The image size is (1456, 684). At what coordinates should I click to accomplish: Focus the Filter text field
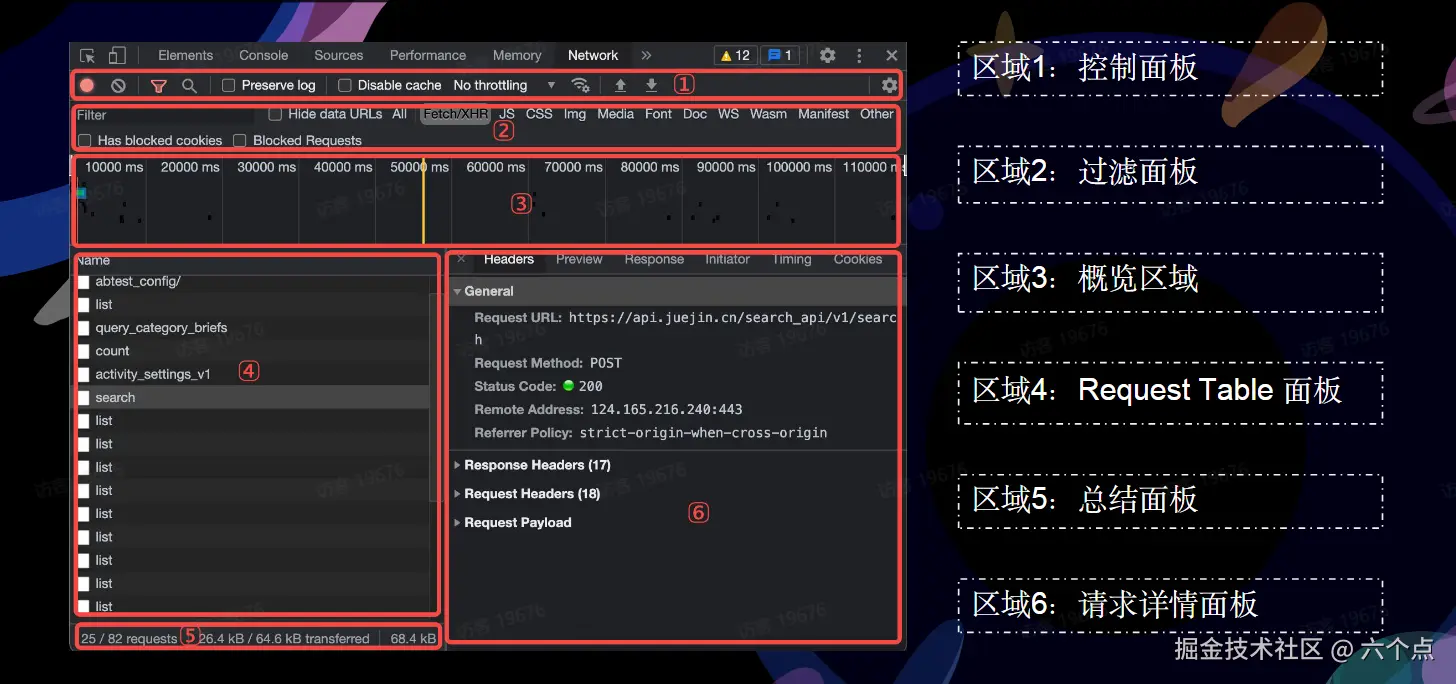(165, 115)
